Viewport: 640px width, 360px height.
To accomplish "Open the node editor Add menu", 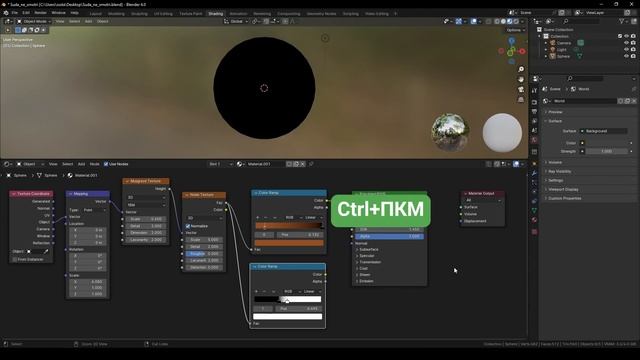I will click(82, 164).
